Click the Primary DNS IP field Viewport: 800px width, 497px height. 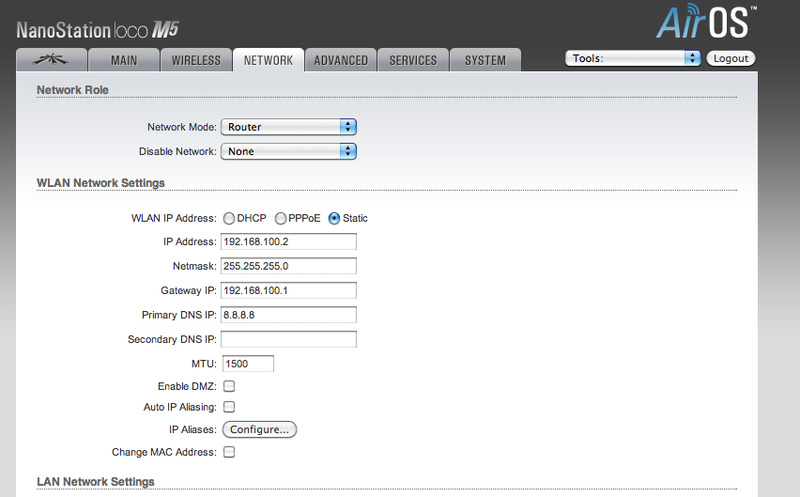pos(289,315)
